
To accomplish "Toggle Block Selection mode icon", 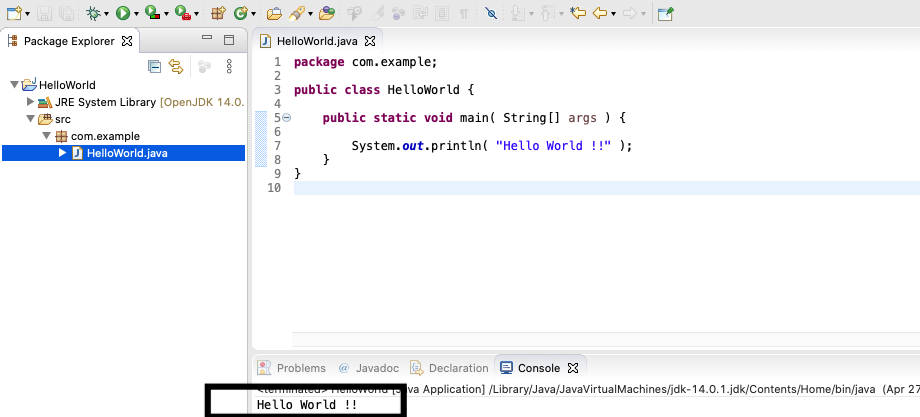I will coord(441,13).
